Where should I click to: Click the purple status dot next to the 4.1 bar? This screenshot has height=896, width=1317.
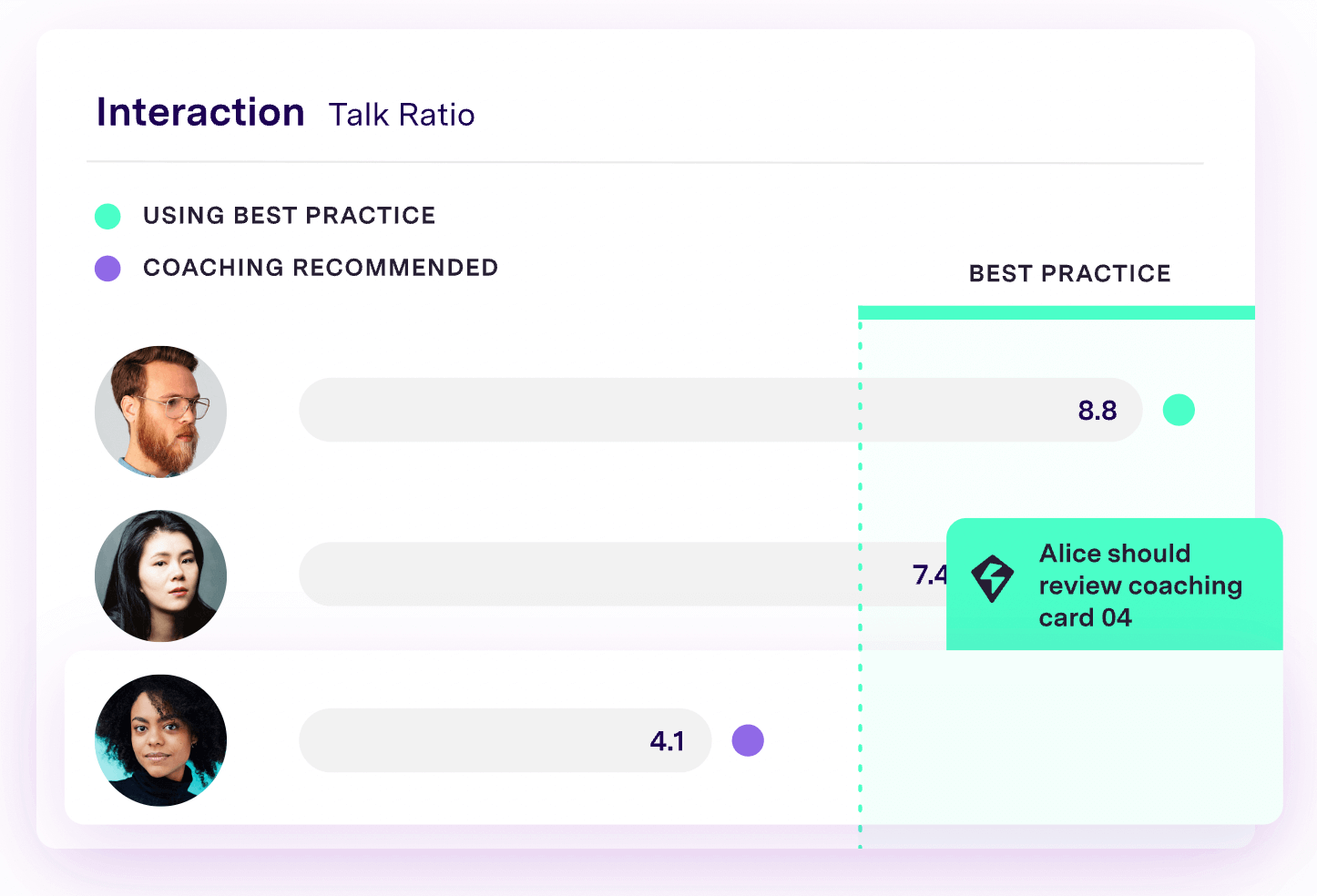point(748,740)
